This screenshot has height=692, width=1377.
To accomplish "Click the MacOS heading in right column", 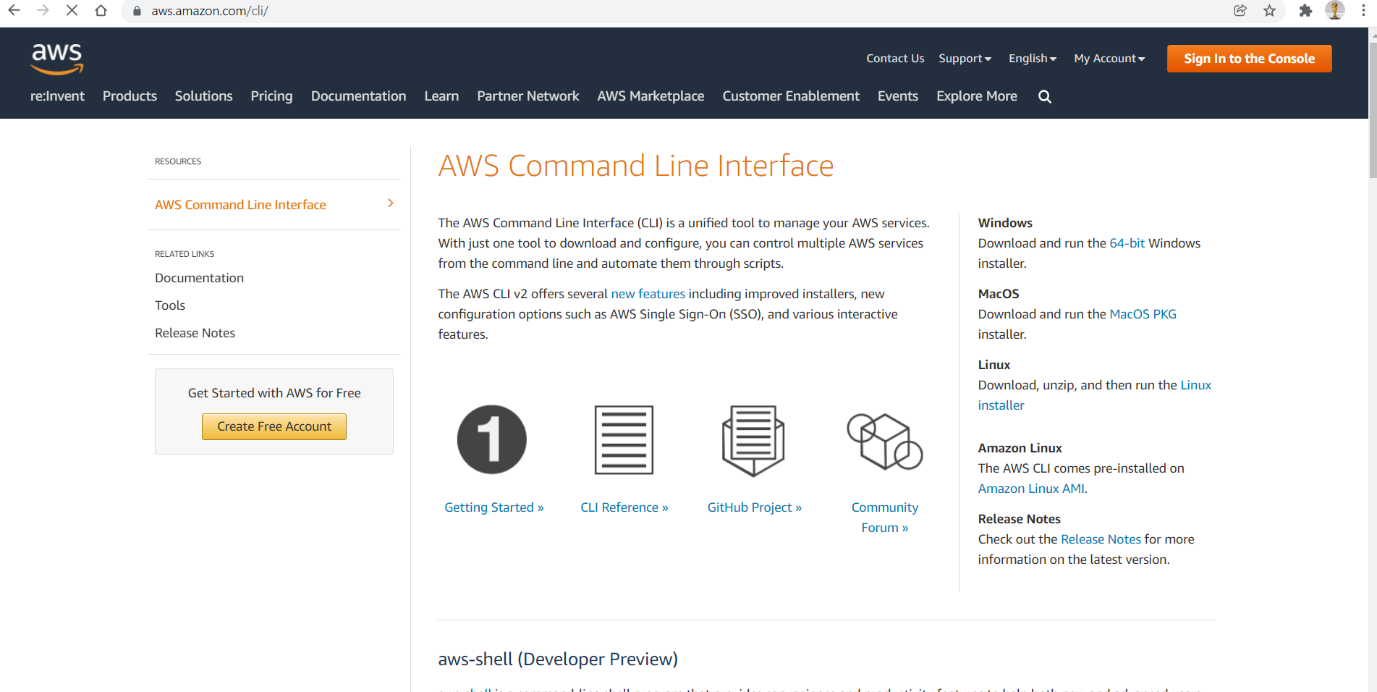I will click(x=999, y=294).
